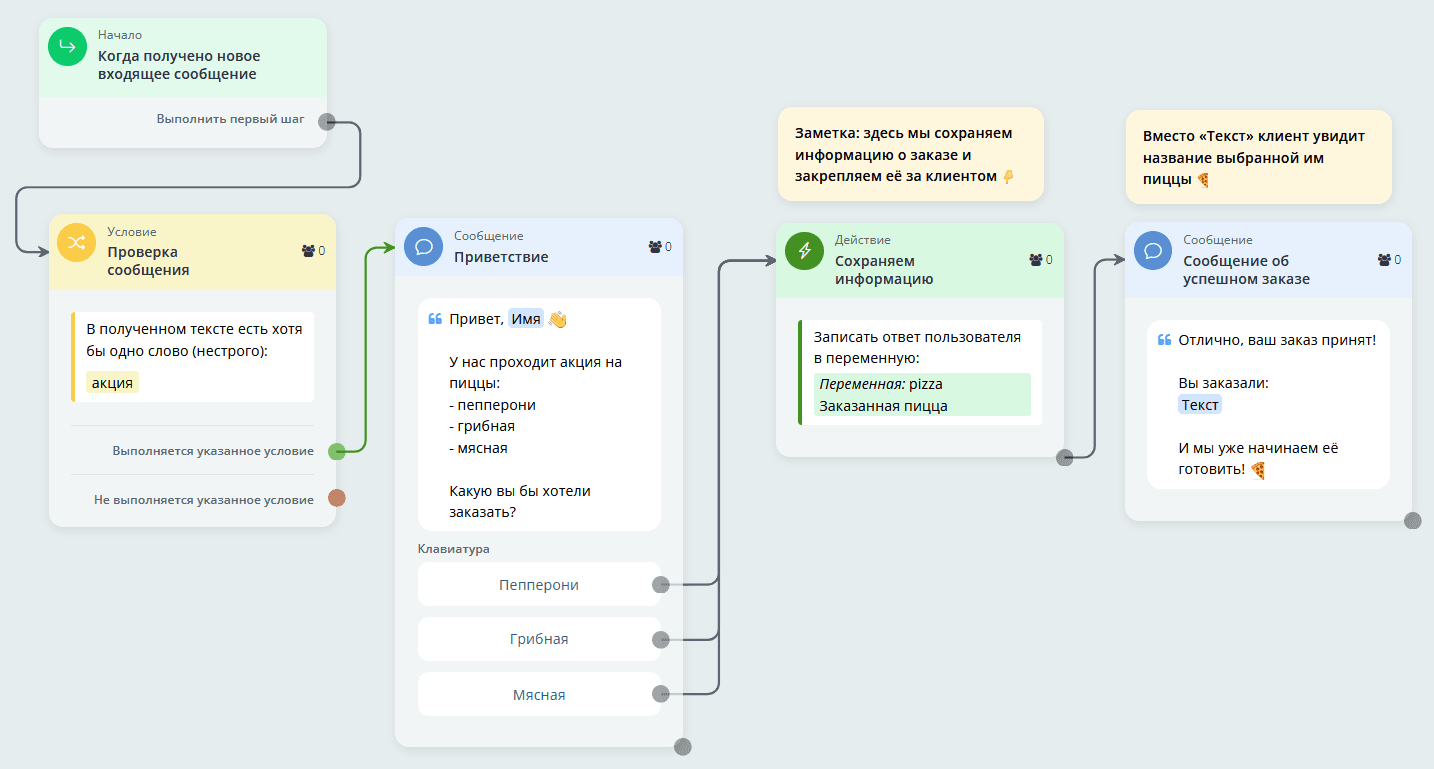Click the pizza variable field in action block
Viewport: 1434px width, 769px height.
[923, 394]
